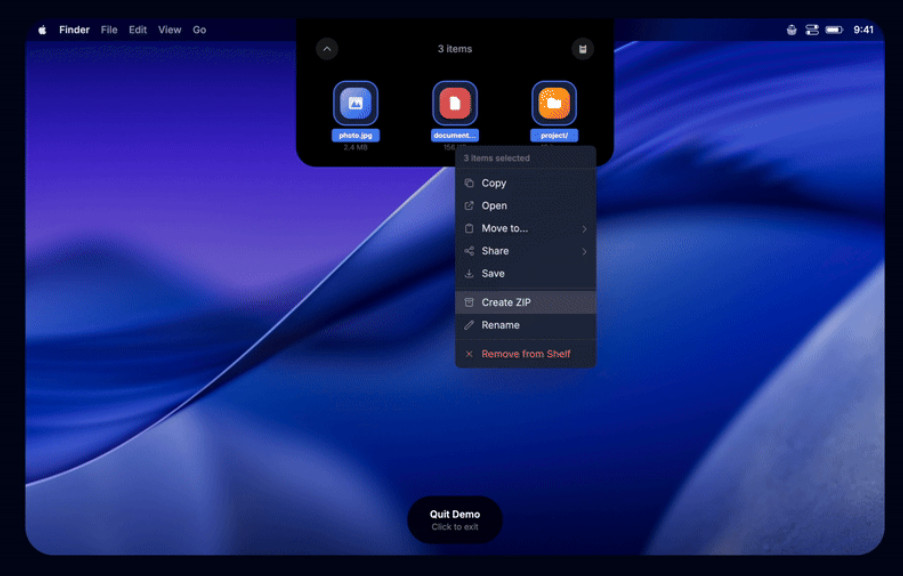Open the Go menu
903x576 pixels.
[x=199, y=30]
